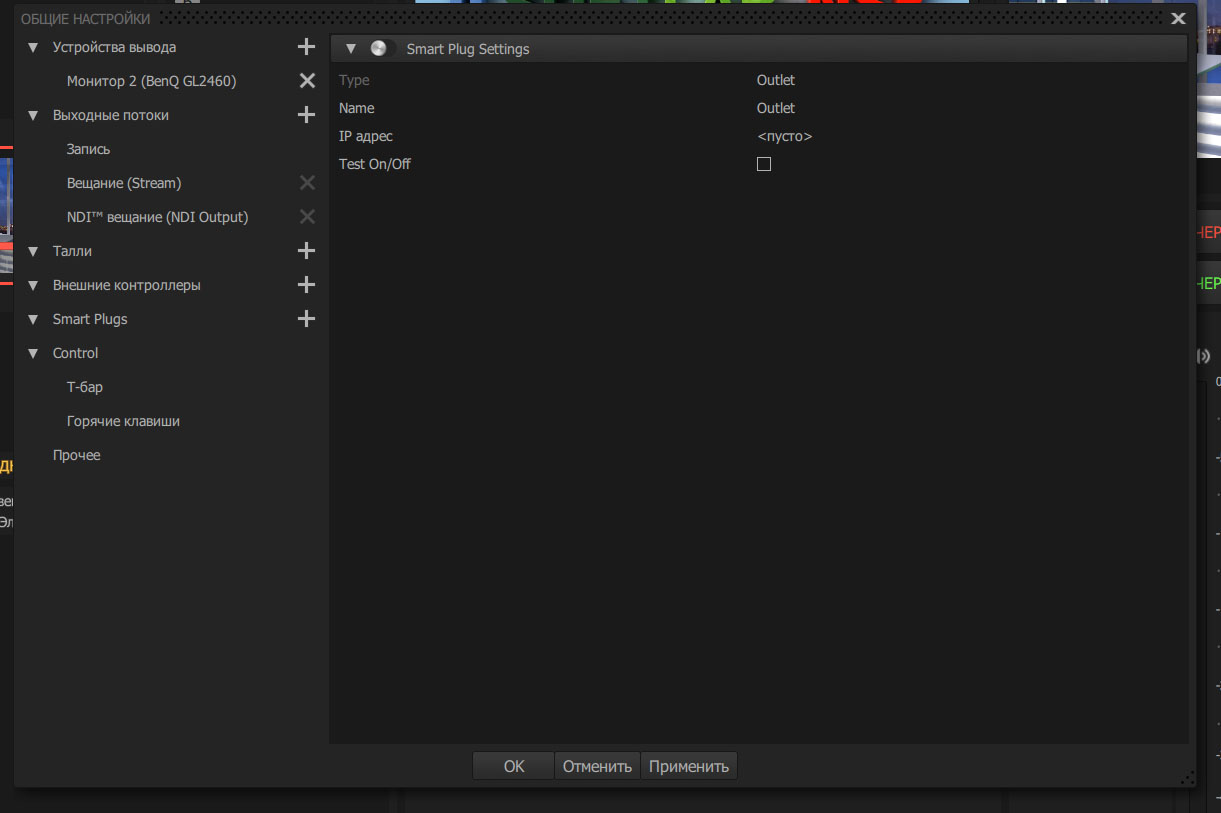The image size is (1221, 813).
Task: Remove the Вещание (Stream) output
Action: (307, 183)
